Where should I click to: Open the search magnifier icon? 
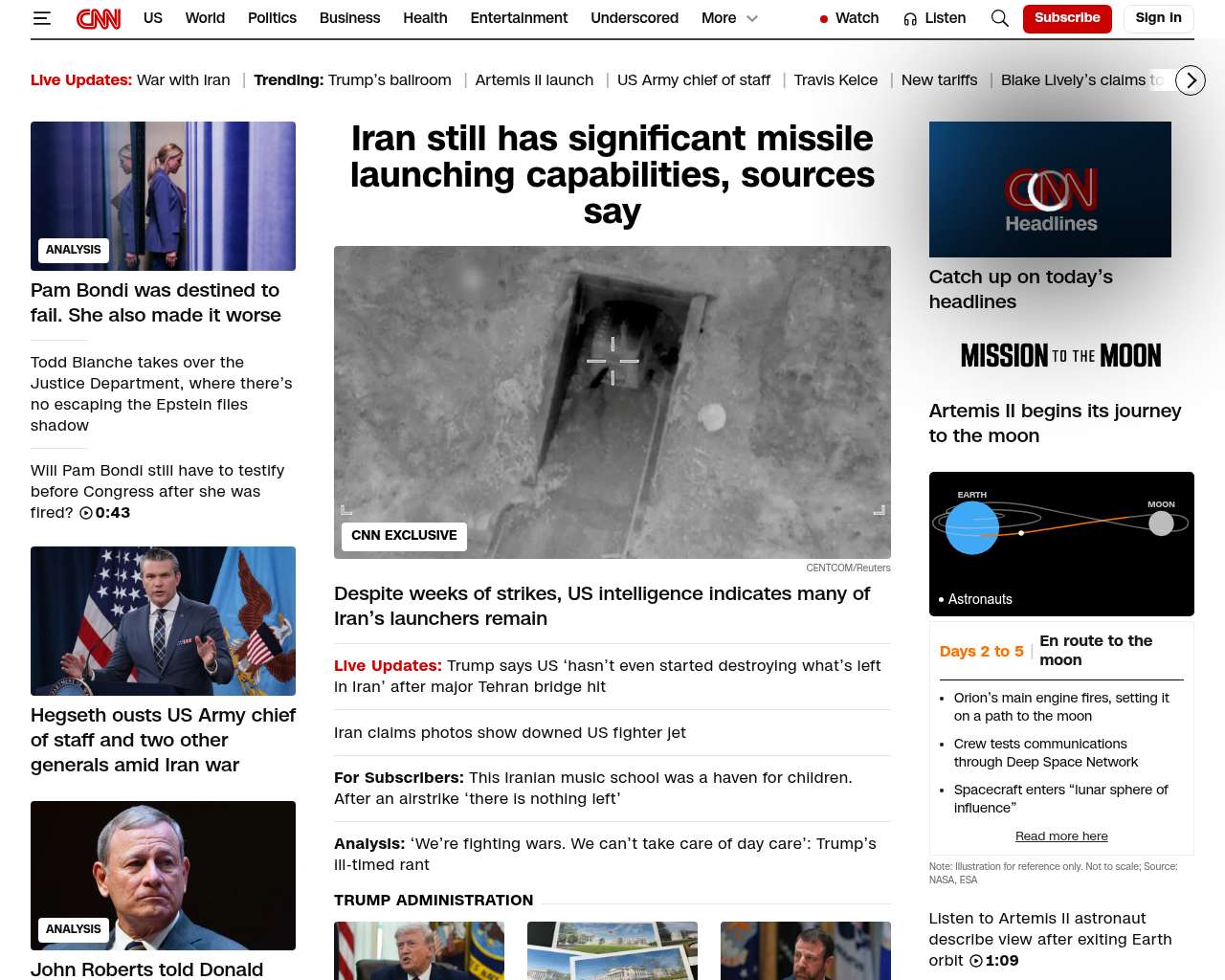[999, 18]
